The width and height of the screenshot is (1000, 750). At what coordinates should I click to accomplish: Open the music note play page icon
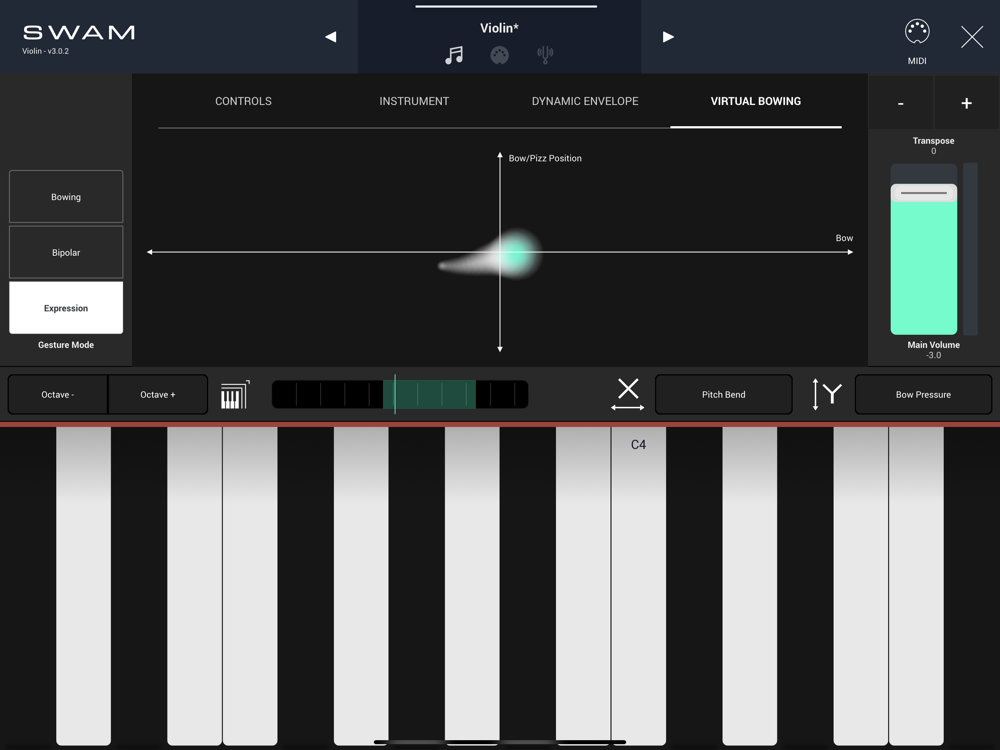(x=454, y=55)
